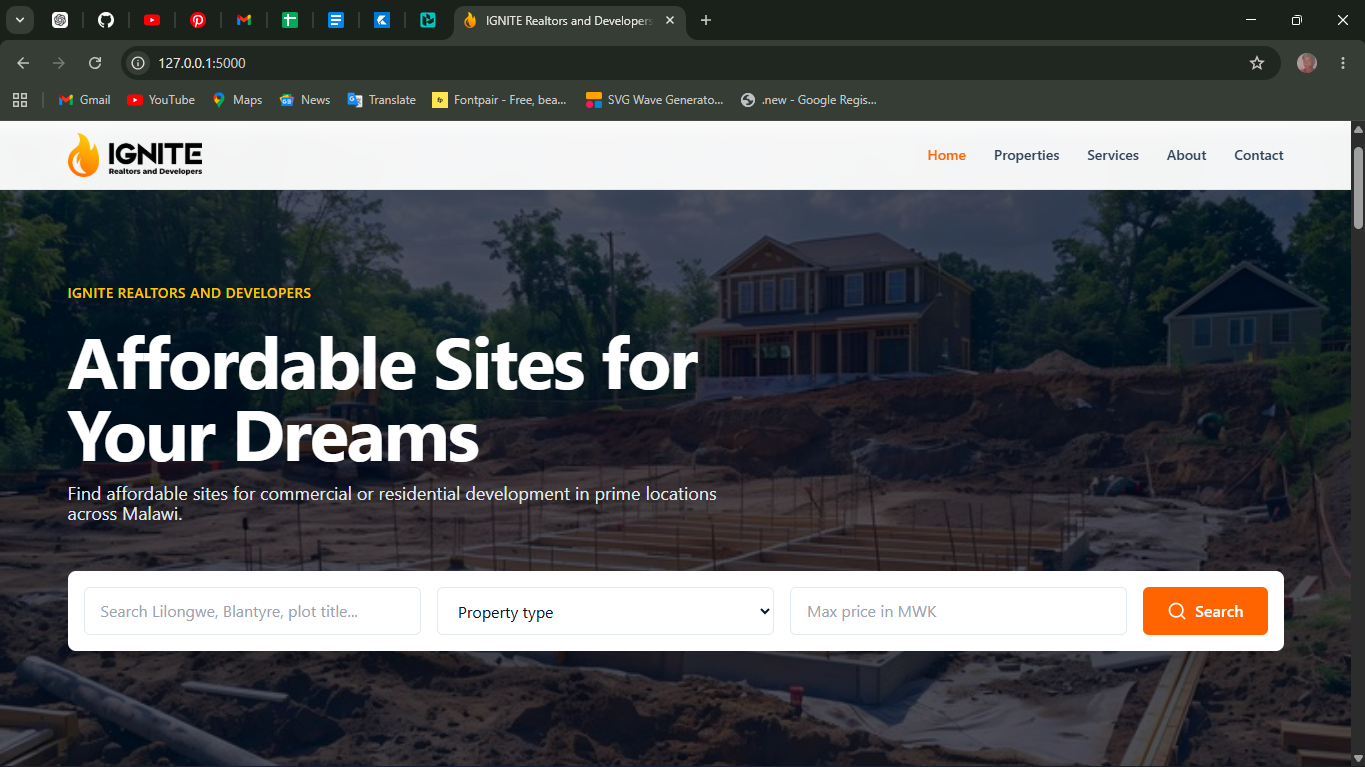This screenshot has width=1365, height=767.
Task: Focus the Search Lilongwe, Blantyre location field
Action: click(x=252, y=611)
